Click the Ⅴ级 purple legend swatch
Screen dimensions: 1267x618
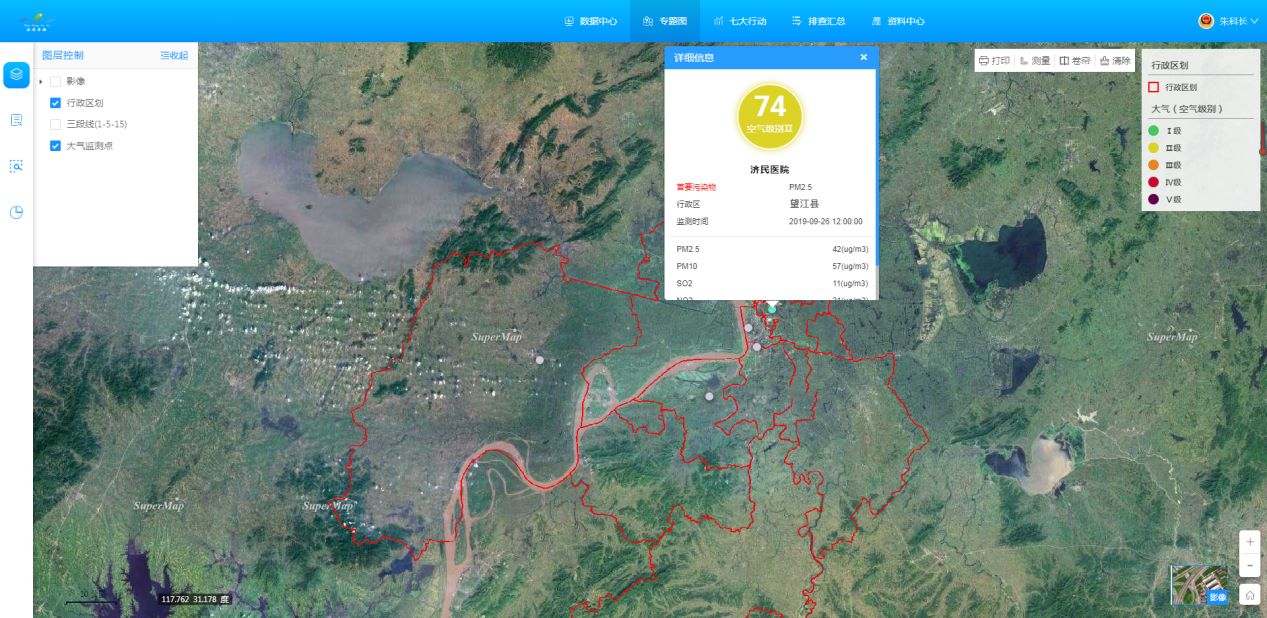pyautogui.click(x=1153, y=199)
